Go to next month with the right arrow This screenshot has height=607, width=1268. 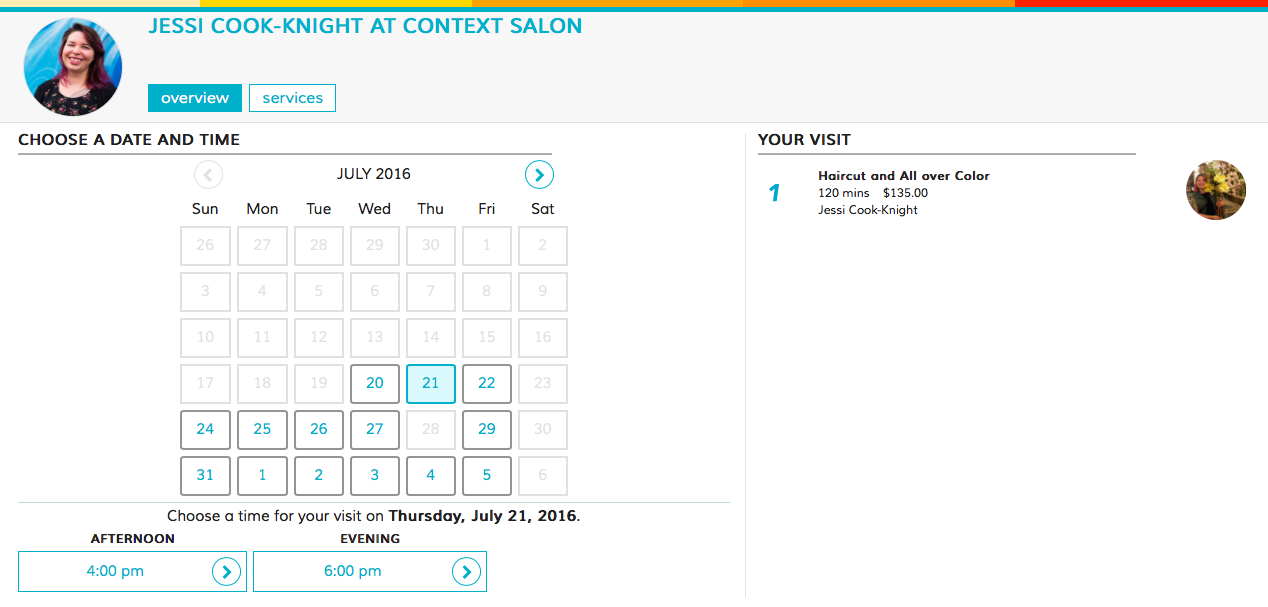tap(539, 175)
